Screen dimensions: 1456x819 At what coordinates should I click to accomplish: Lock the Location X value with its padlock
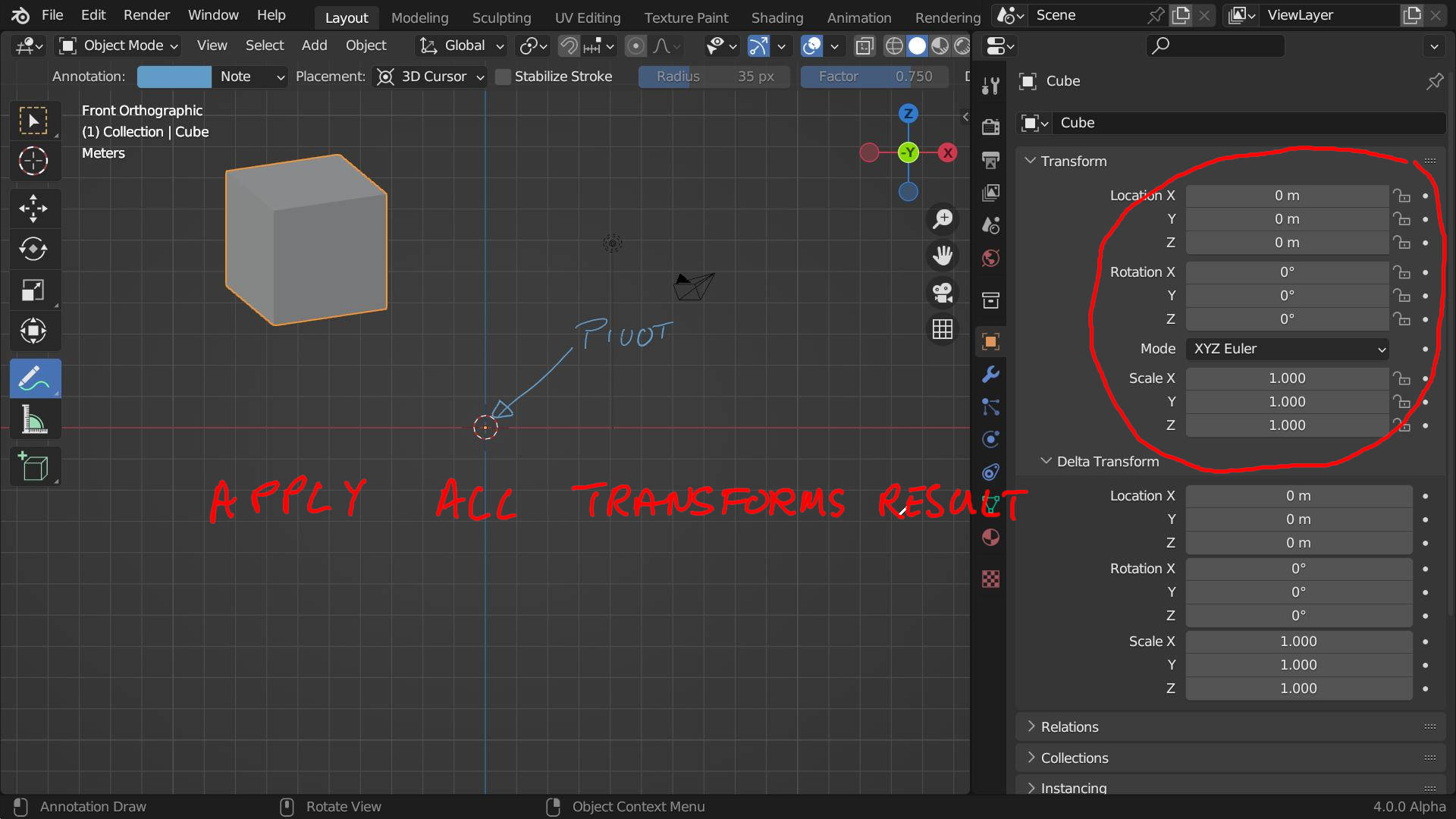(1402, 195)
